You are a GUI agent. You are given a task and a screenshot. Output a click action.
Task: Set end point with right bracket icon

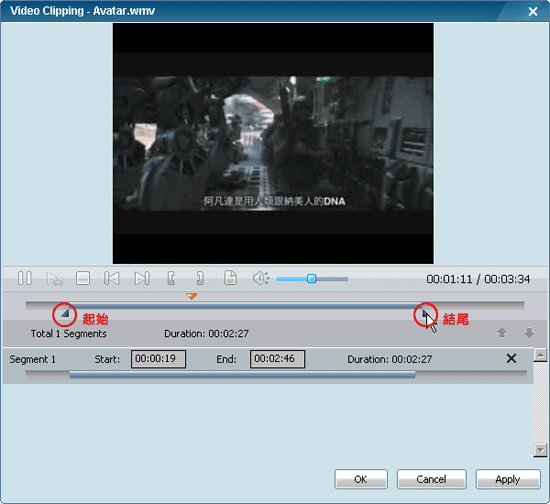tap(200, 278)
